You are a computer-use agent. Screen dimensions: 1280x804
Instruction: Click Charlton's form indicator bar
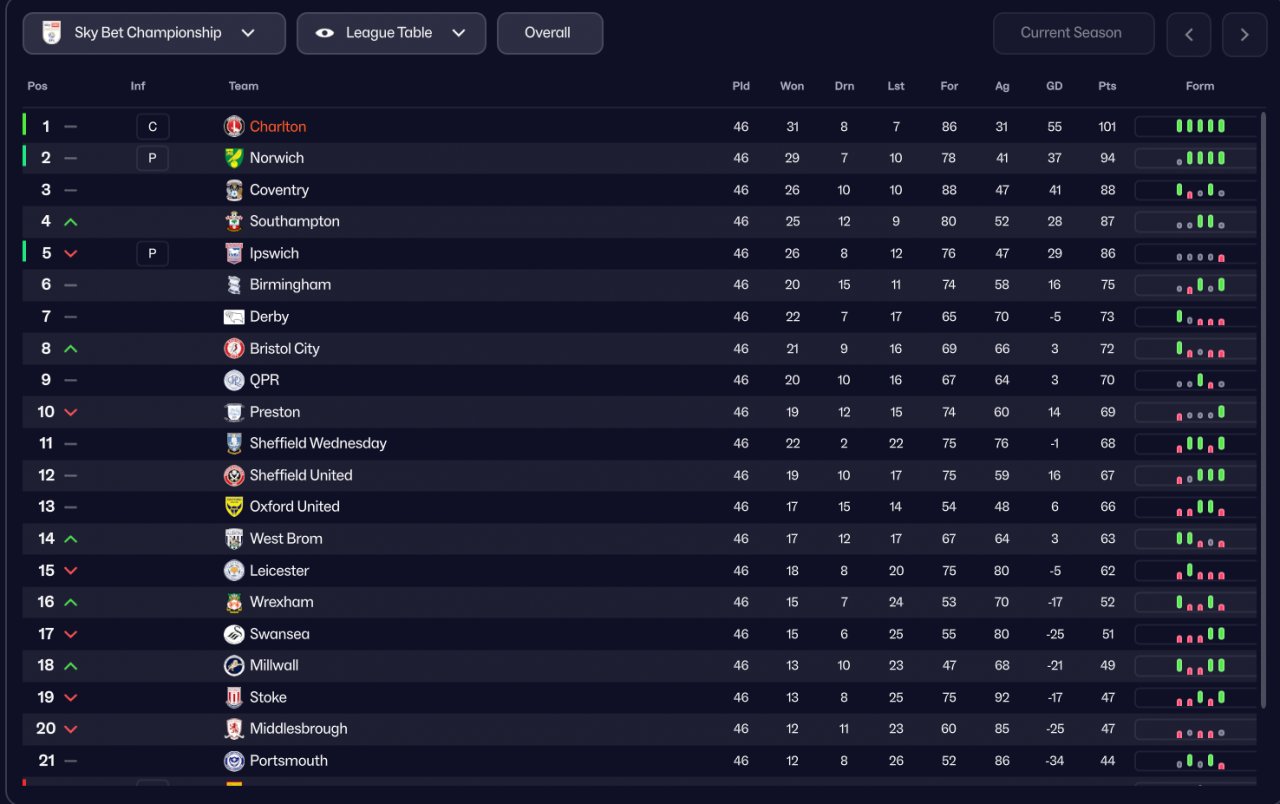tap(1195, 127)
